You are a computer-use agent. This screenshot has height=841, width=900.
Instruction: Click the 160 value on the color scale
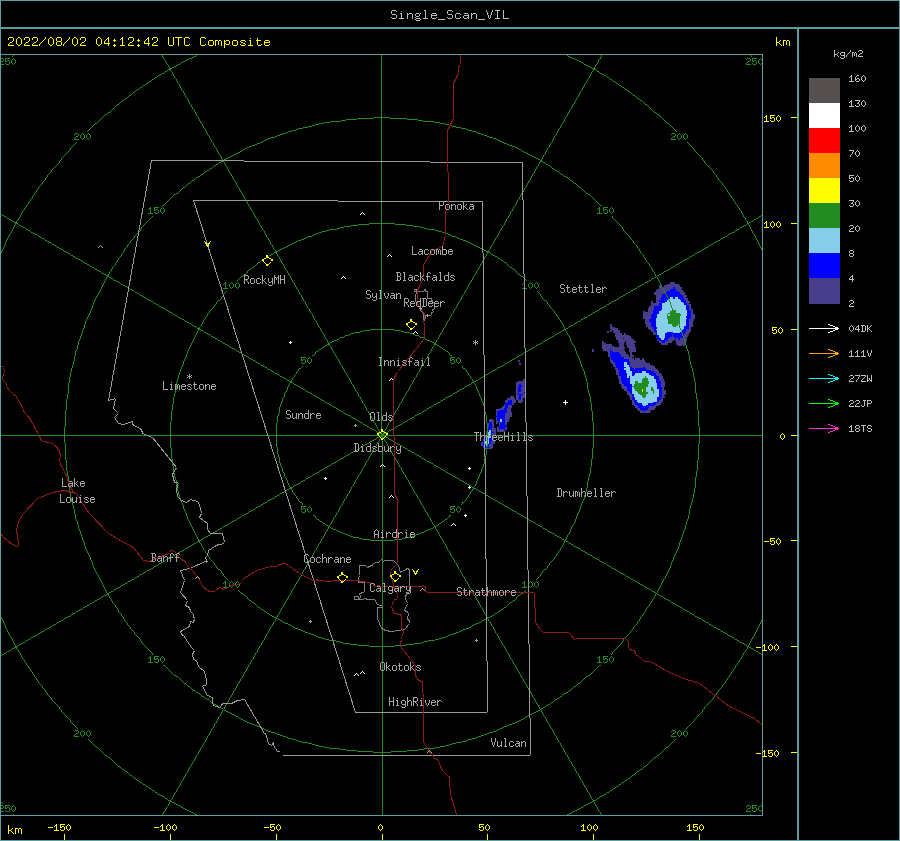pos(857,79)
